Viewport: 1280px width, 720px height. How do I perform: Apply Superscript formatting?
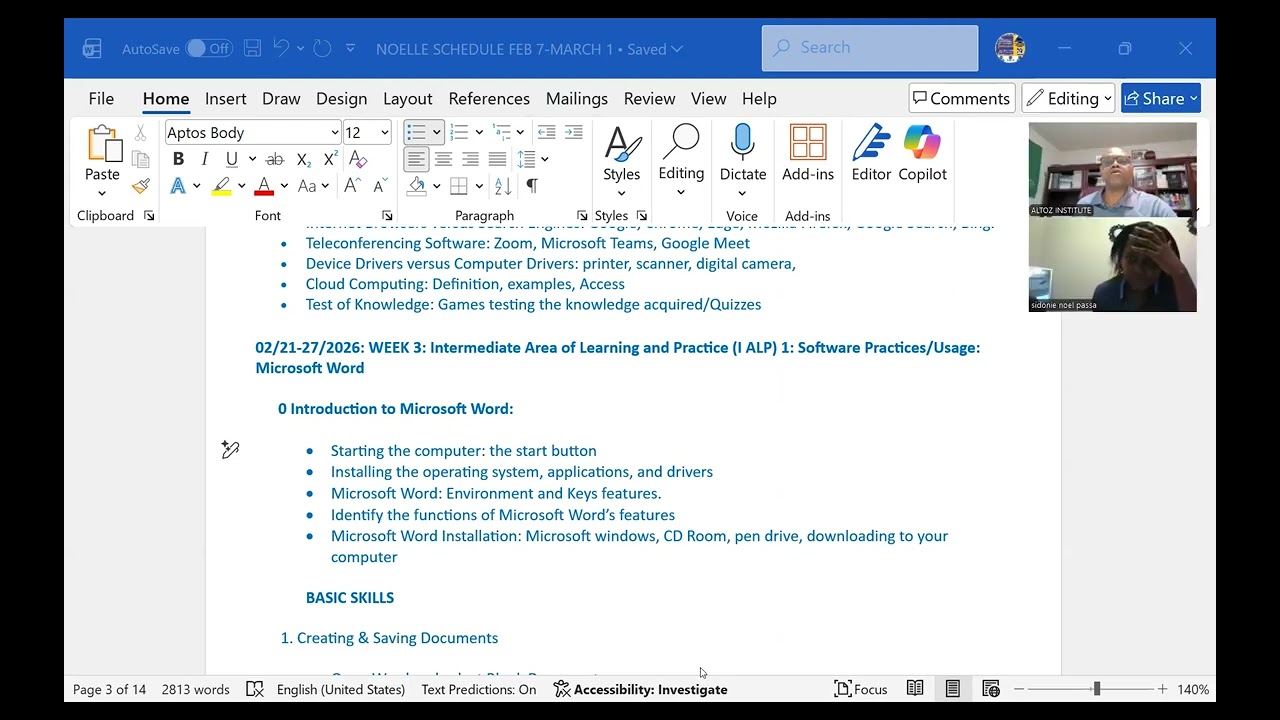[x=330, y=159]
